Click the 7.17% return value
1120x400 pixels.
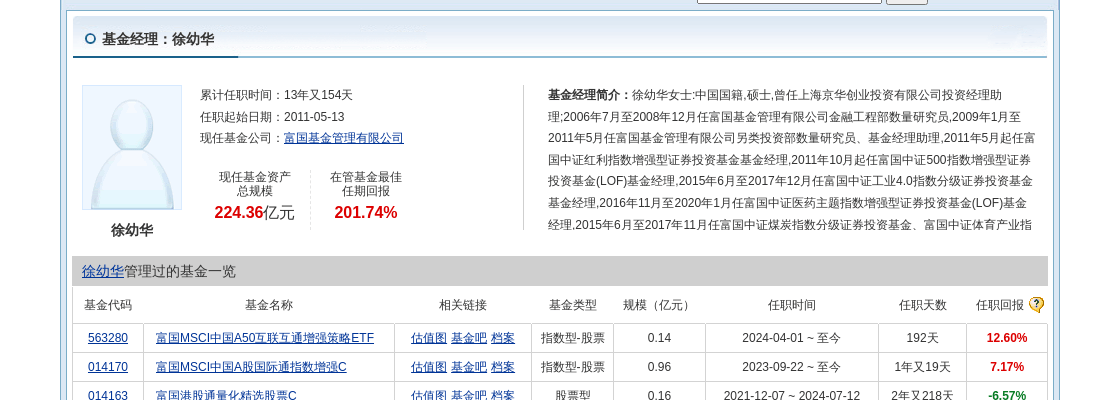(1007, 366)
